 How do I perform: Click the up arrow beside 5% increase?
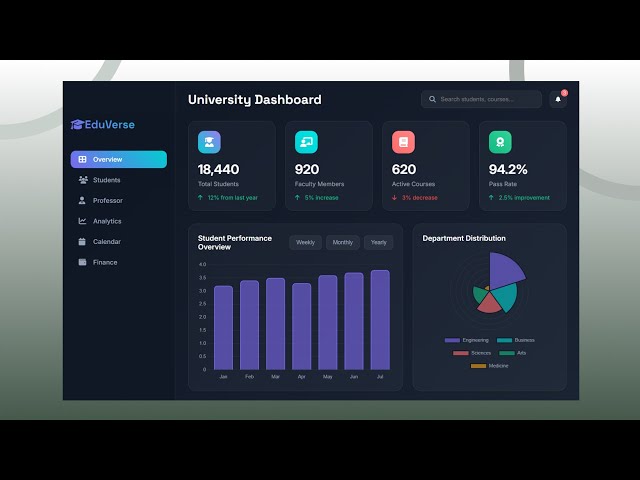[x=298, y=198]
